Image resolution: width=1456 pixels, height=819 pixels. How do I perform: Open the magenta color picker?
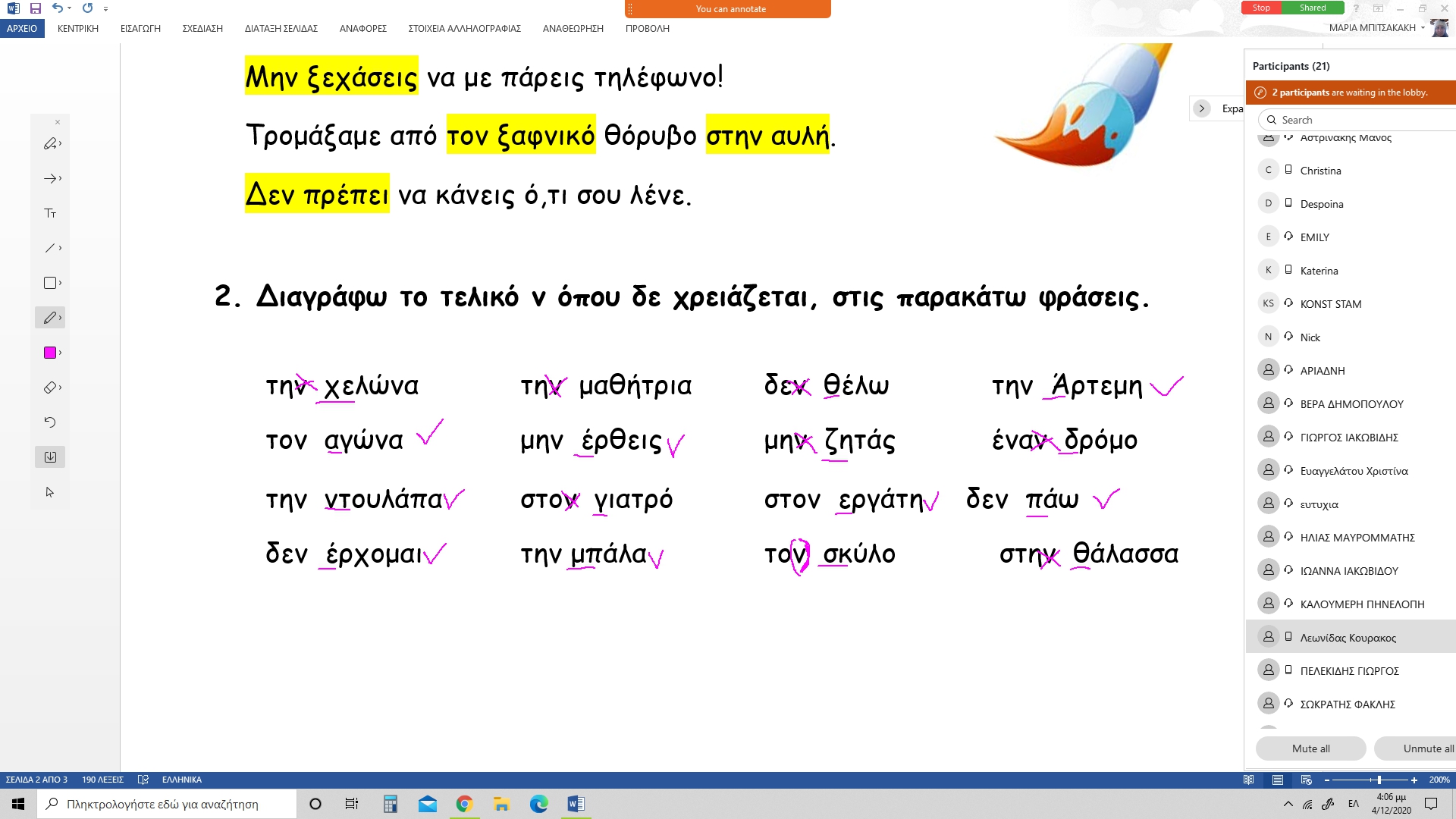click(50, 353)
